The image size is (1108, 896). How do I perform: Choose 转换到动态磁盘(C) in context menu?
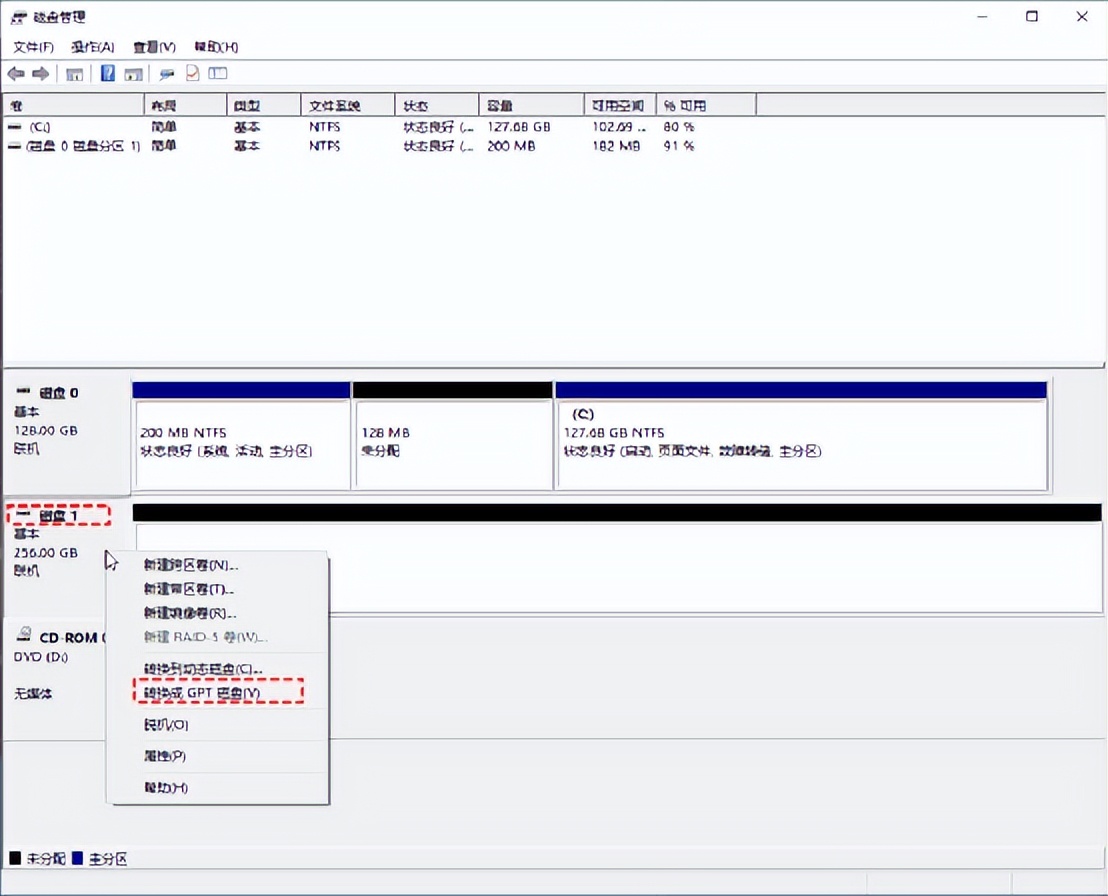pos(203,668)
